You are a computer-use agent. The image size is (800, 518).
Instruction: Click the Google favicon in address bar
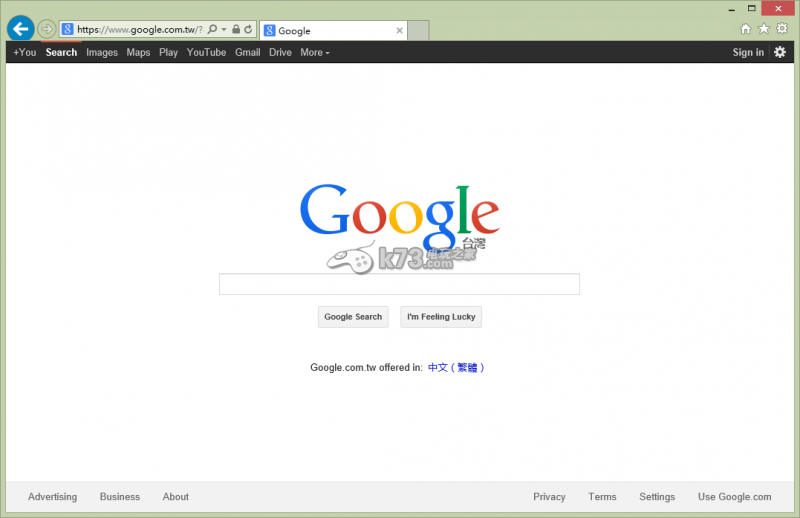click(67, 30)
